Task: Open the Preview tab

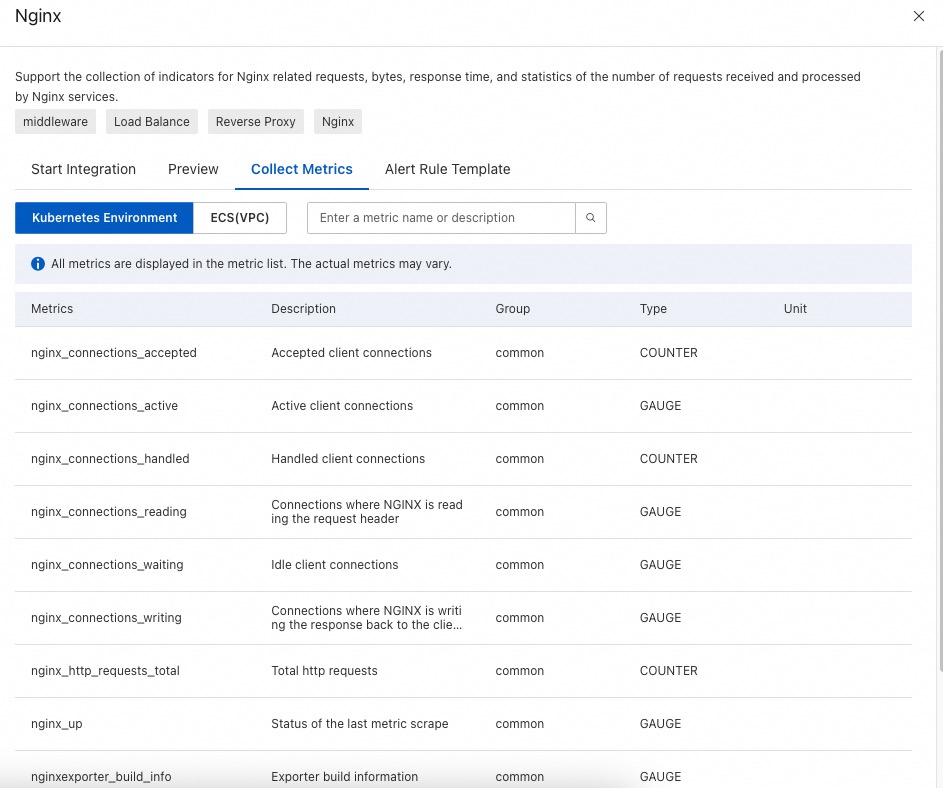Action: 193,170
